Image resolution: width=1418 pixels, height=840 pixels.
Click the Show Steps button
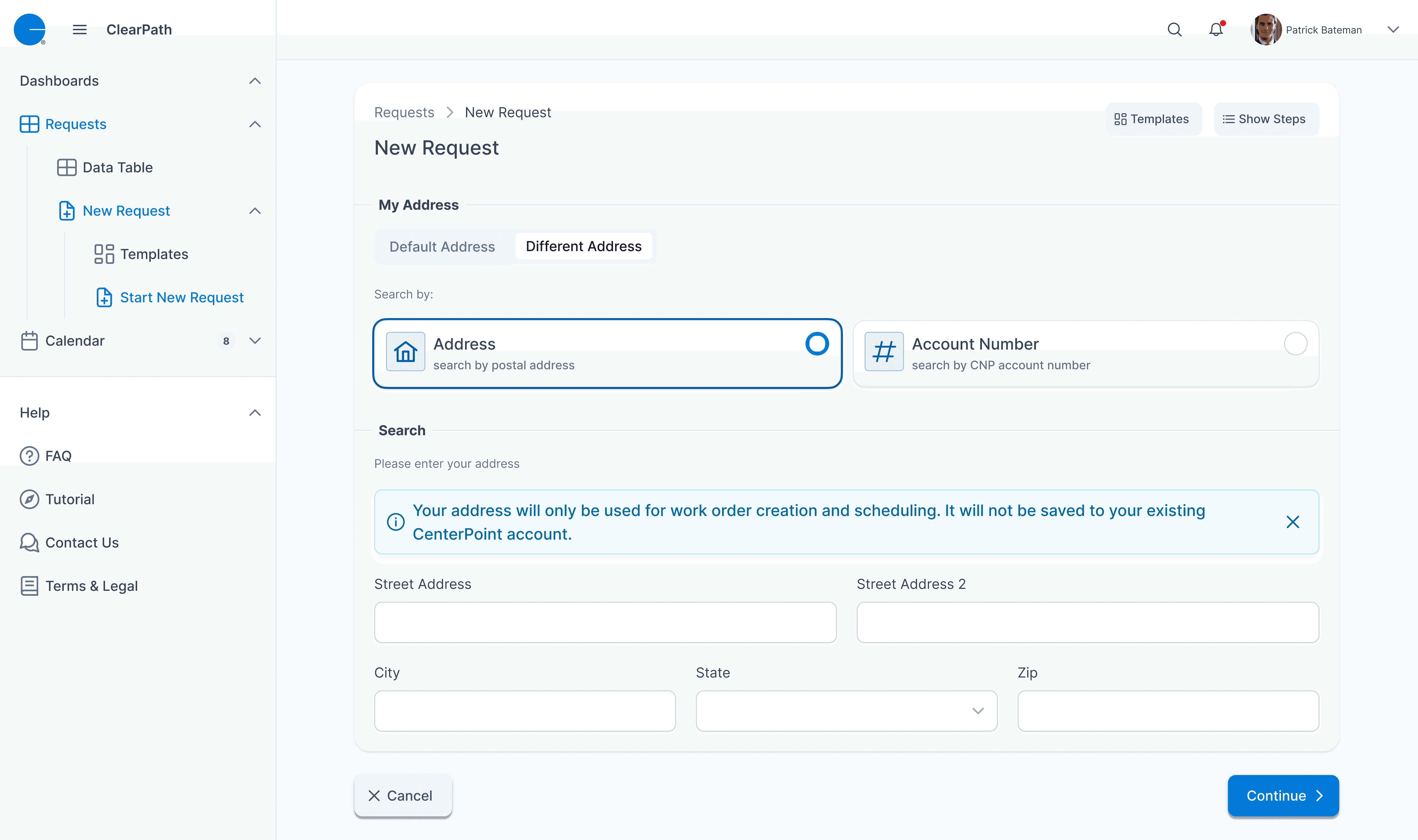tap(1266, 119)
